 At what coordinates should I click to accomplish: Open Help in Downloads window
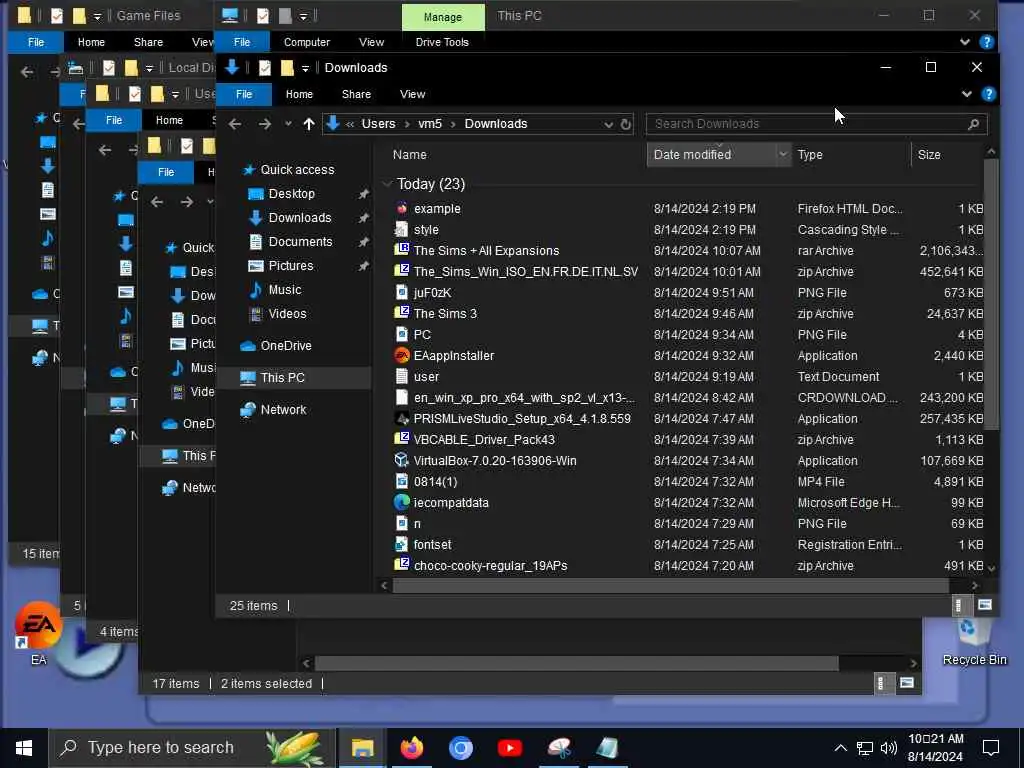tap(988, 94)
